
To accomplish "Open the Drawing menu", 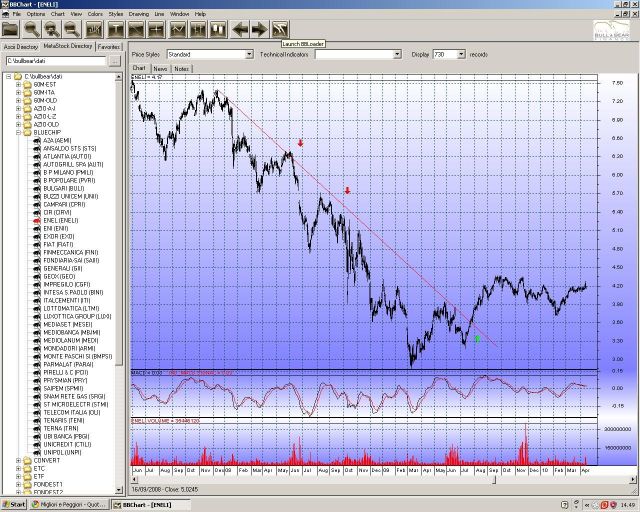I will (139, 14).
